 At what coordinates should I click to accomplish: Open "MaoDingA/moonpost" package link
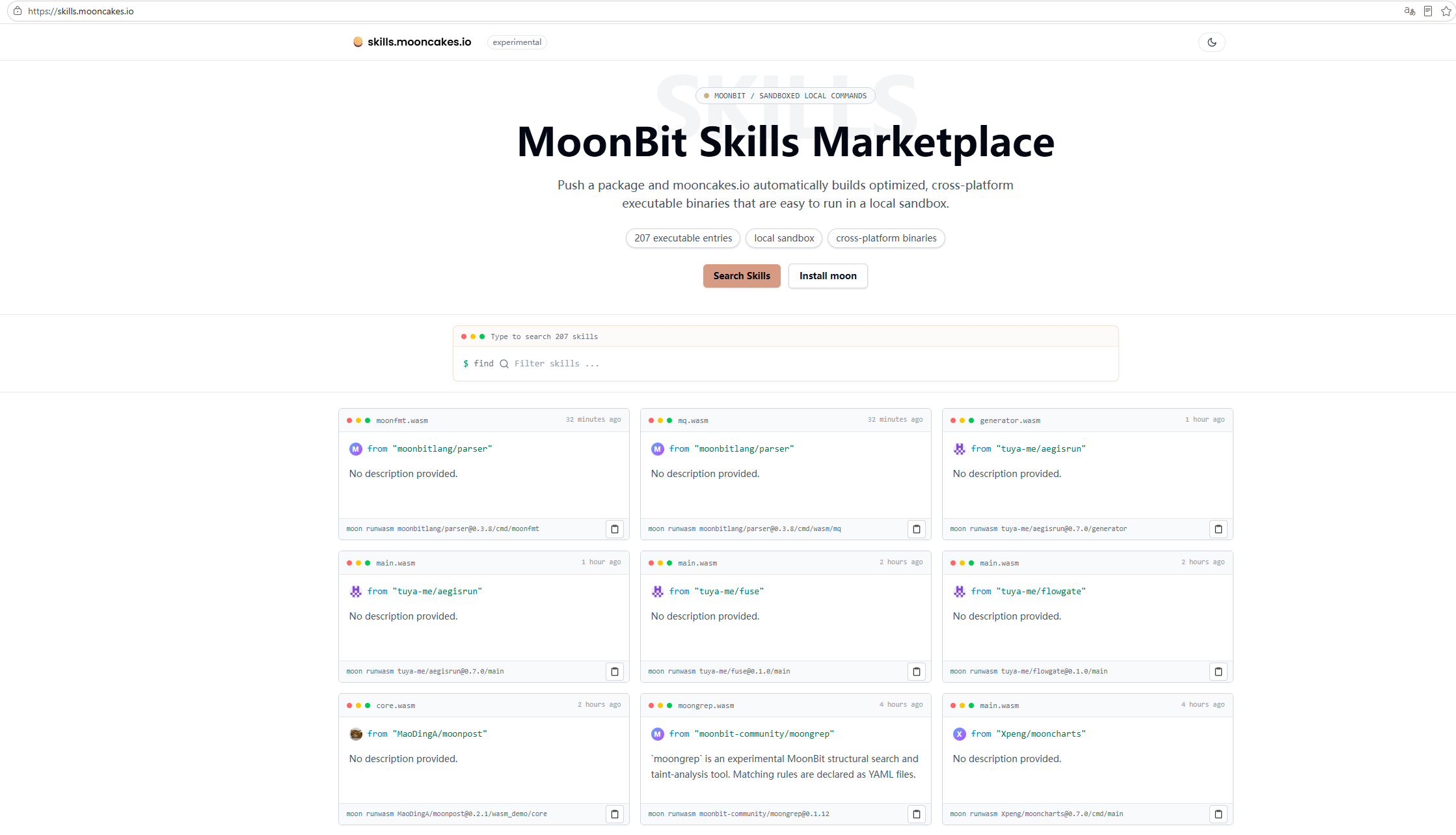pos(440,734)
